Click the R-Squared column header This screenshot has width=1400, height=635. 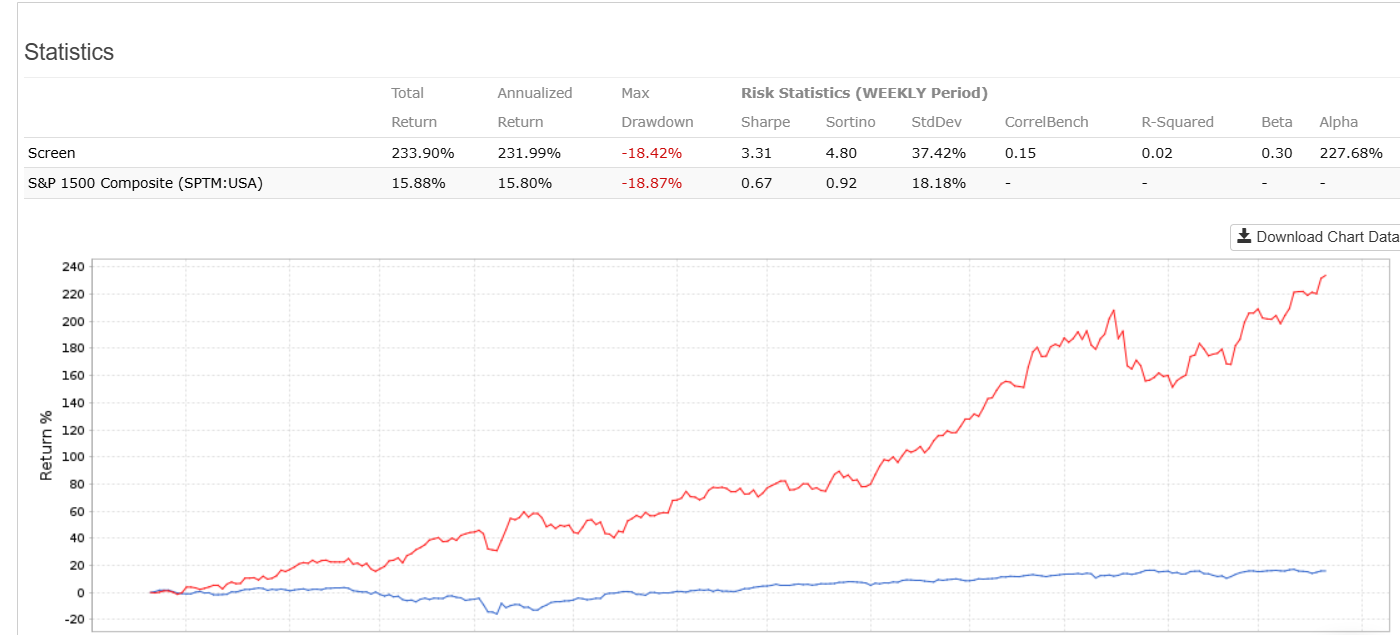tap(1177, 122)
